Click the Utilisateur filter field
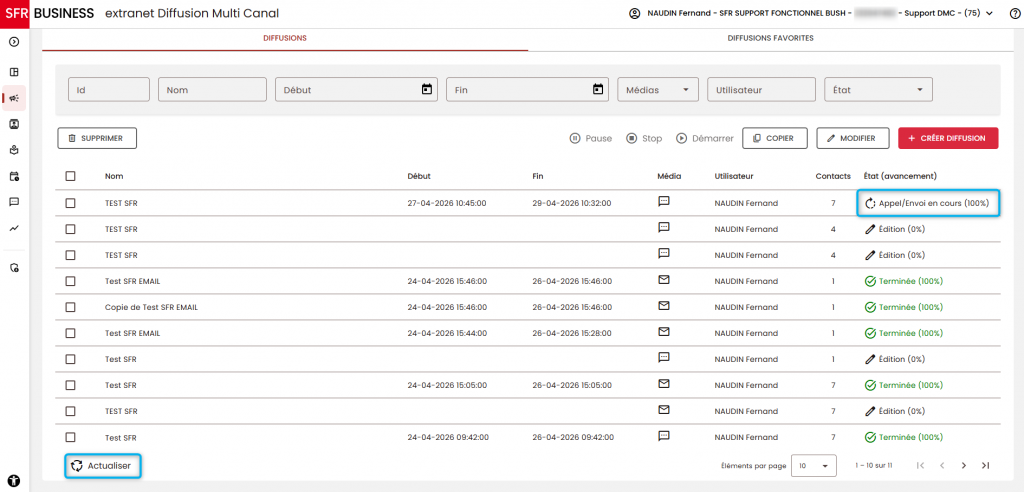Viewport: 1024px width, 492px height. [x=761, y=90]
